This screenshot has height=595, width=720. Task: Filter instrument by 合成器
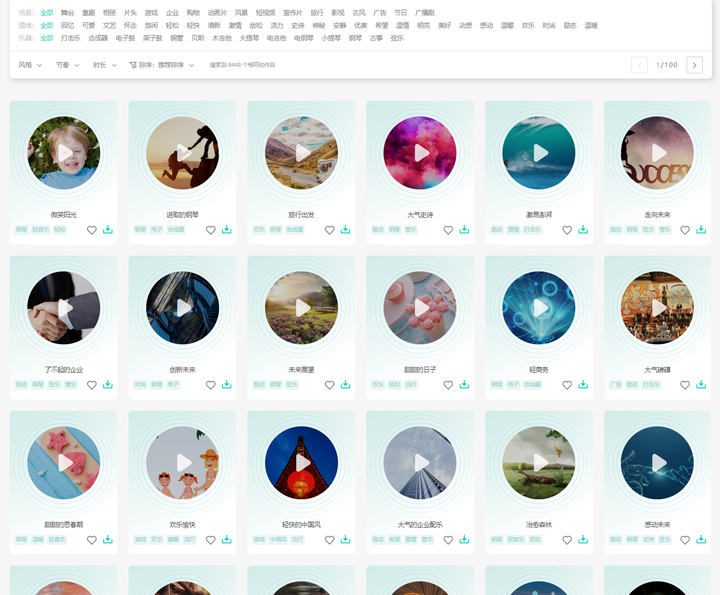(x=98, y=38)
